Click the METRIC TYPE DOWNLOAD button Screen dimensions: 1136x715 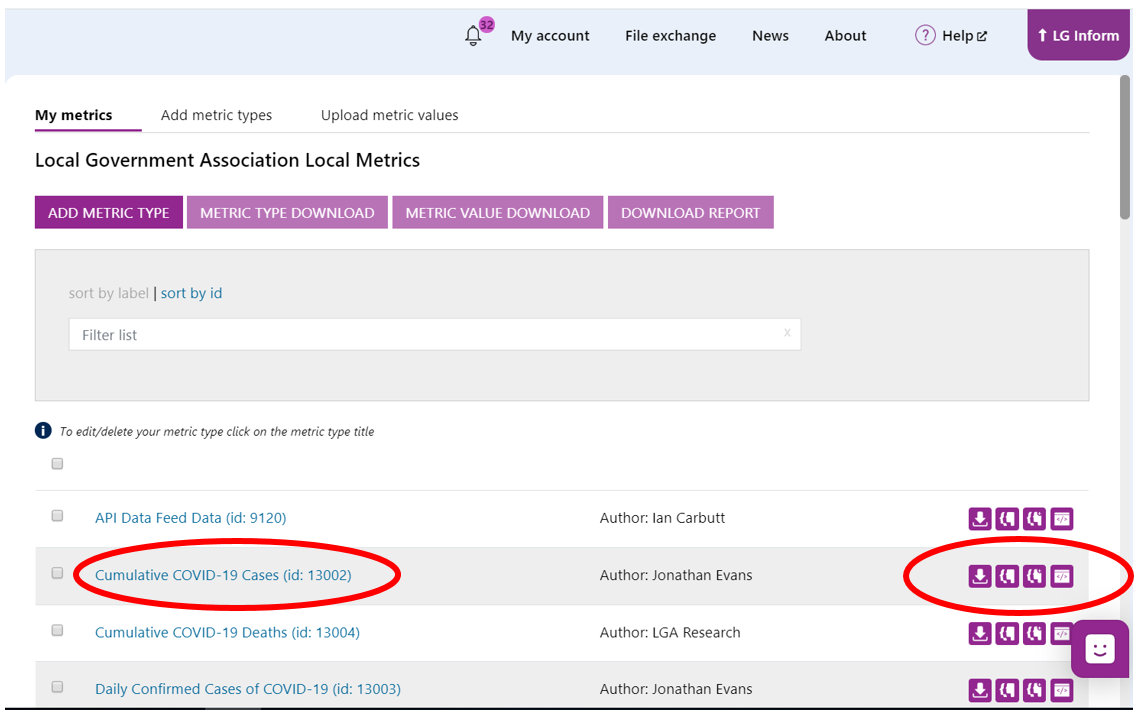tap(287, 212)
